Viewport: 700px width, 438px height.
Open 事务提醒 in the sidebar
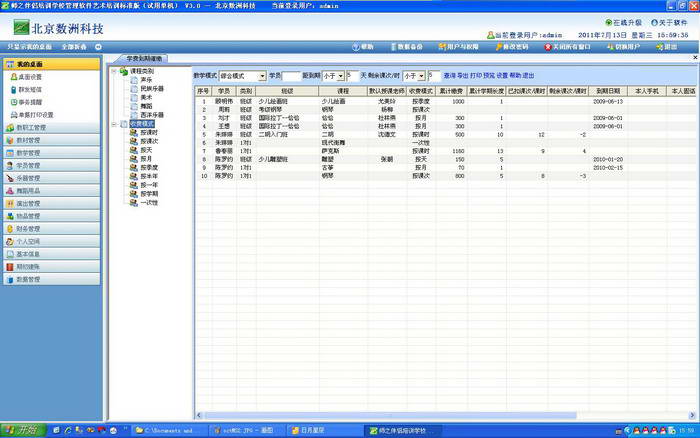pyautogui.click(x=26, y=102)
